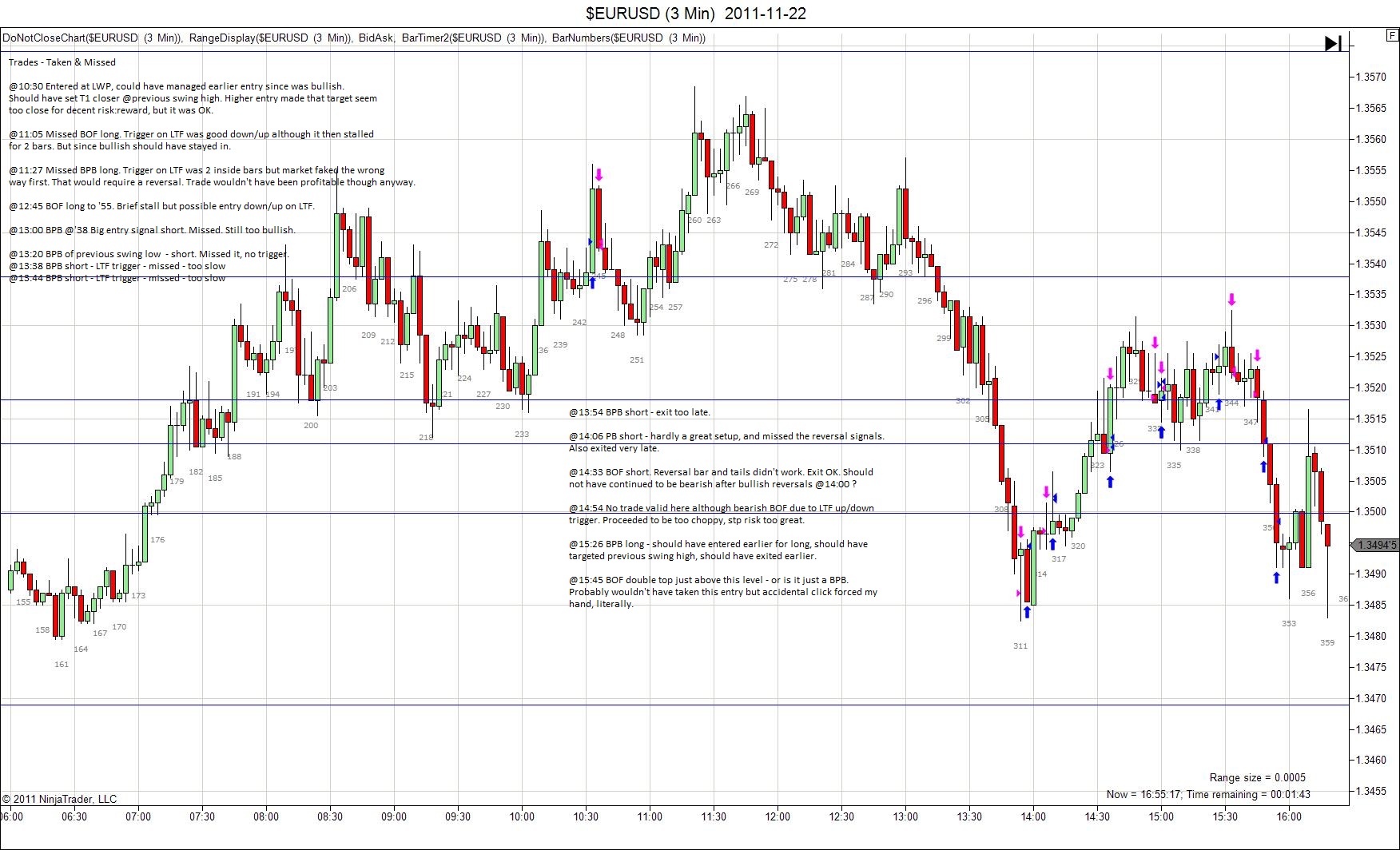The height and width of the screenshot is (850, 1400).
Task: Click the BarTimer2 indicator label
Action: coord(473,38)
